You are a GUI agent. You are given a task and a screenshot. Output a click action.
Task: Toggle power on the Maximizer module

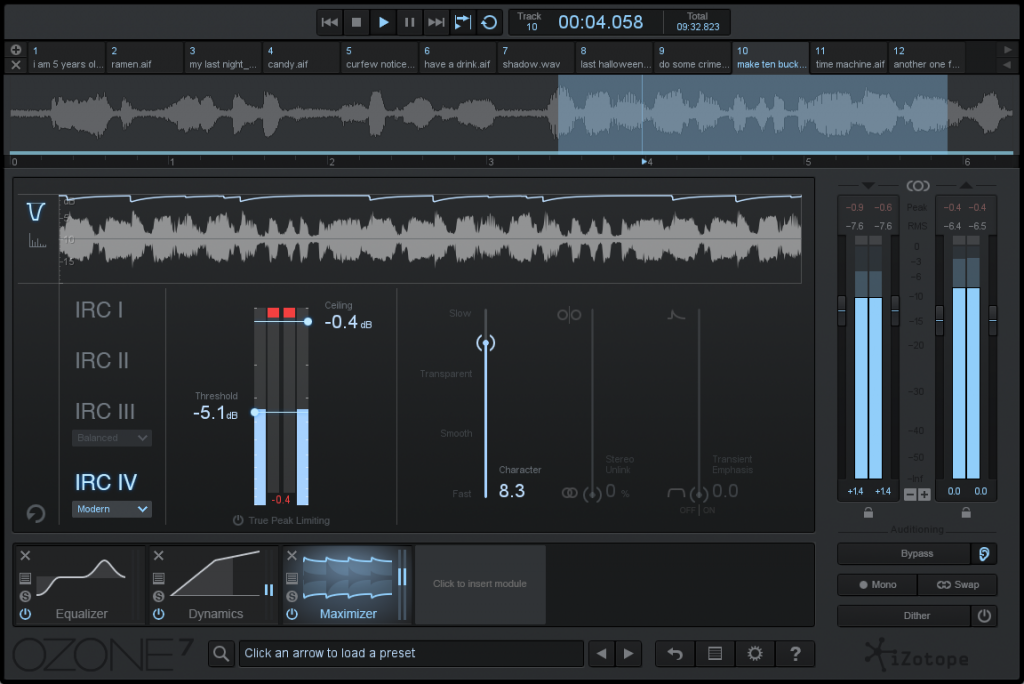coord(291,613)
